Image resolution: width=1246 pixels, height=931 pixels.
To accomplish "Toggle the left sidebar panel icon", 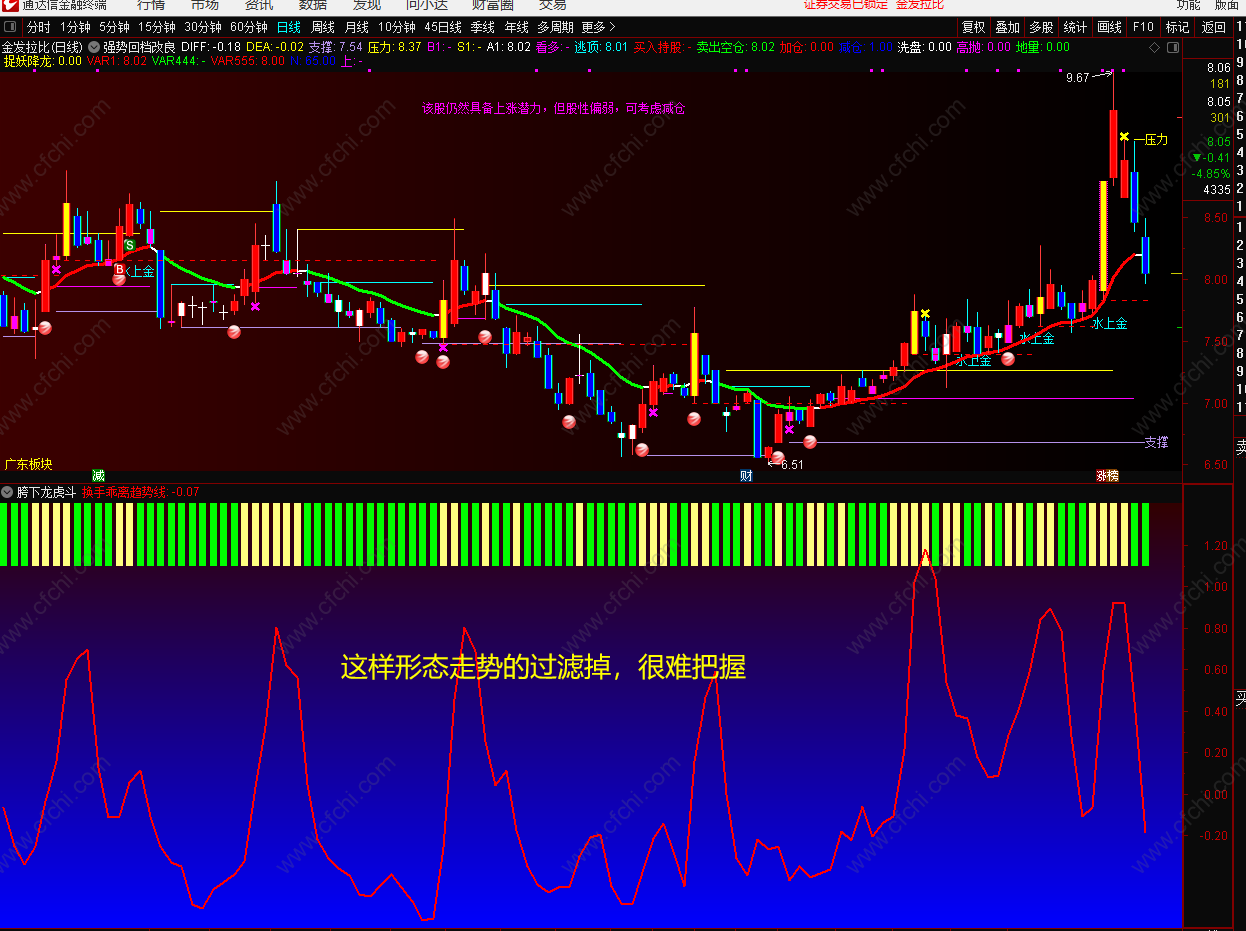I will 9,27.
